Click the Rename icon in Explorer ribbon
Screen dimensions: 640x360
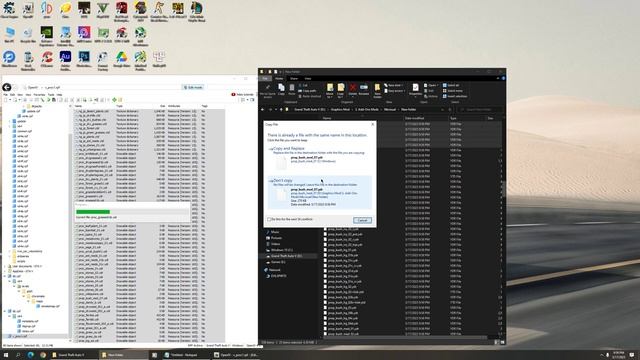point(364,90)
